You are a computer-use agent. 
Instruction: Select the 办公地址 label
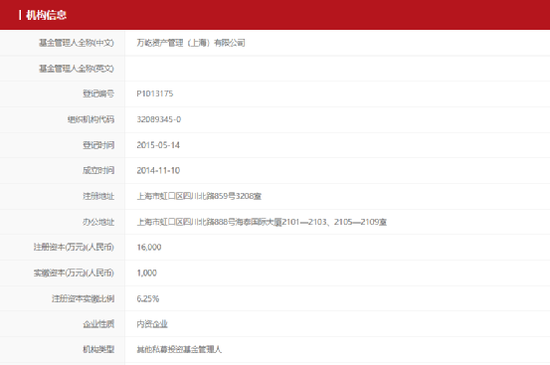point(98,222)
